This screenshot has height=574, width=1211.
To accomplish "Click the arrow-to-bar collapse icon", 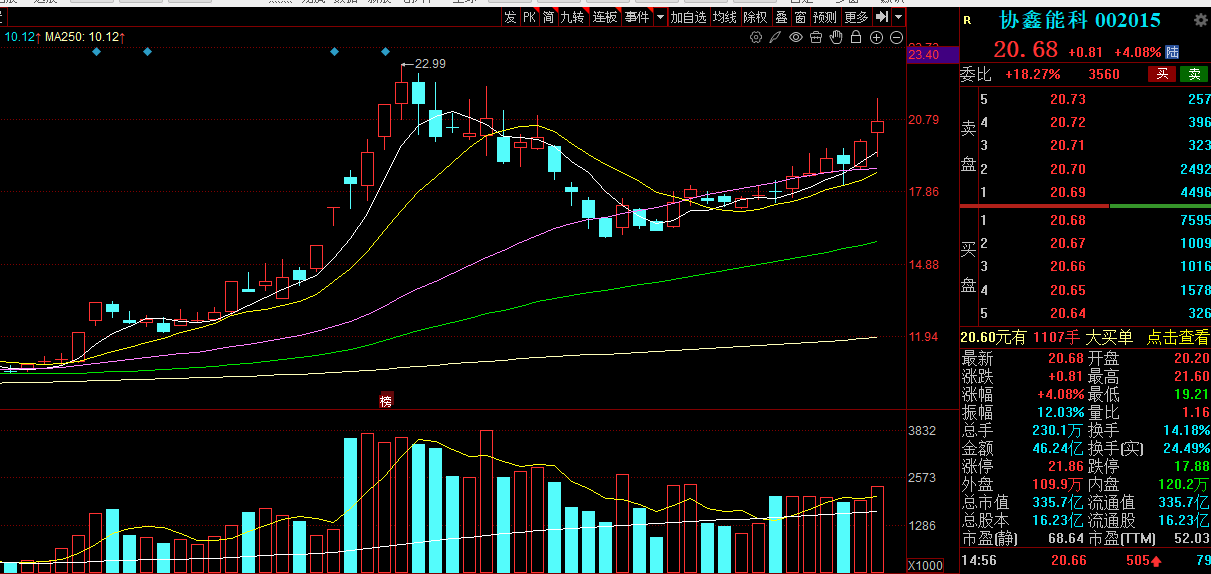I will (882, 17).
